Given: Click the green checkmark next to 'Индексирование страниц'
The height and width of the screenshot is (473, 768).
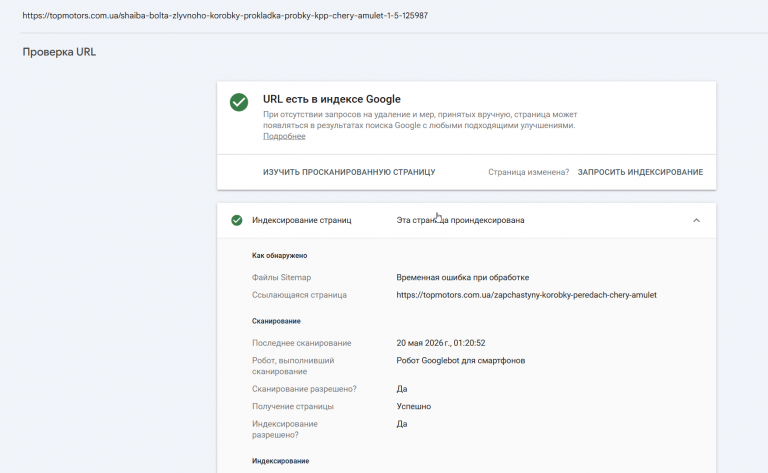Looking at the screenshot, I should 237,220.
